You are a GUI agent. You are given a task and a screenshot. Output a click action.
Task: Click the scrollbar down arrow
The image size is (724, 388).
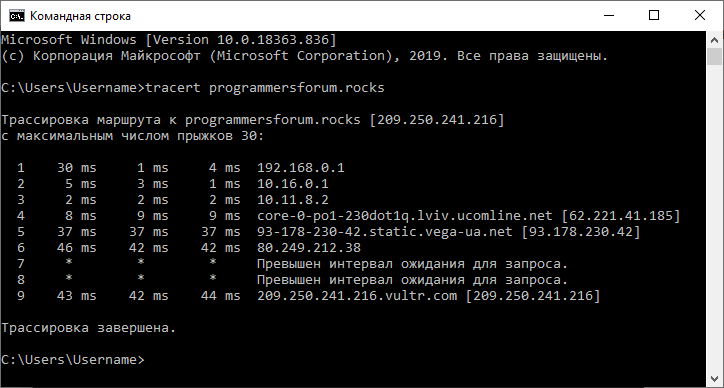tap(714, 379)
